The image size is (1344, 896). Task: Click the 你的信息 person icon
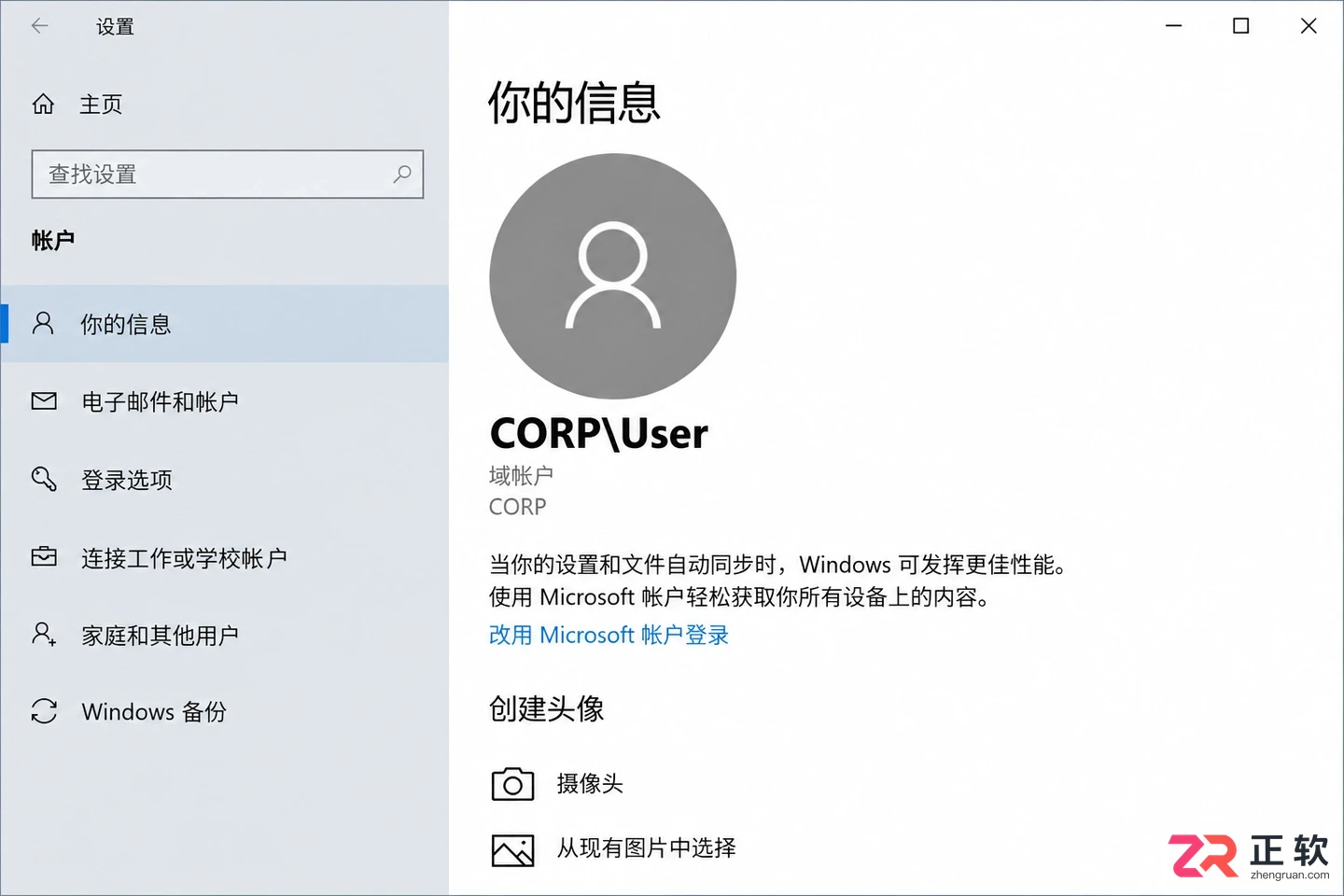click(43, 323)
